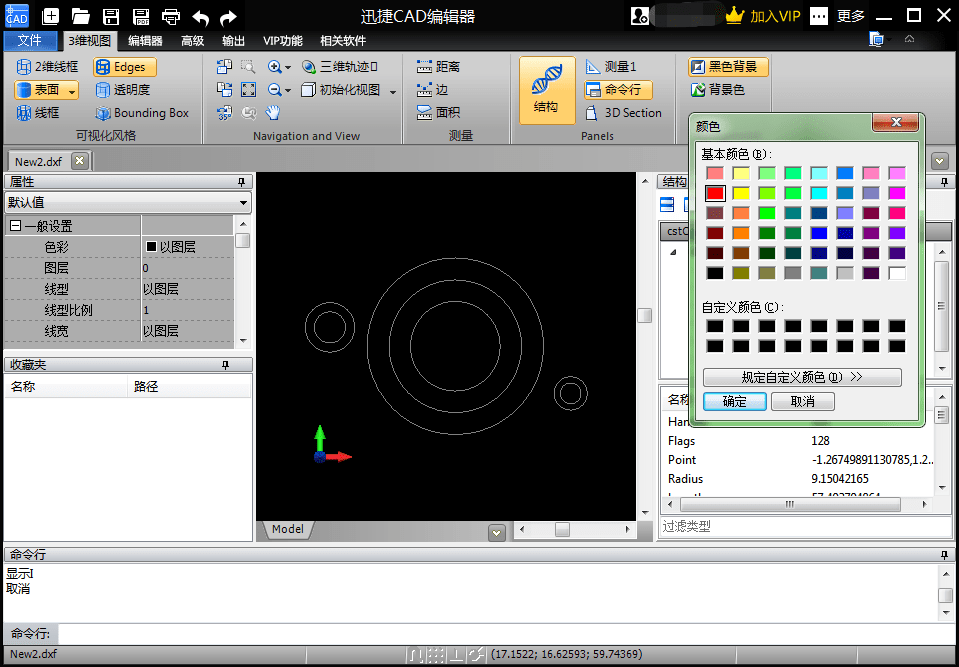This screenshot has height=667, width=959.
Task: Select the pan hand tool icon
Action: pyautogui.click(x=272, y=112)
